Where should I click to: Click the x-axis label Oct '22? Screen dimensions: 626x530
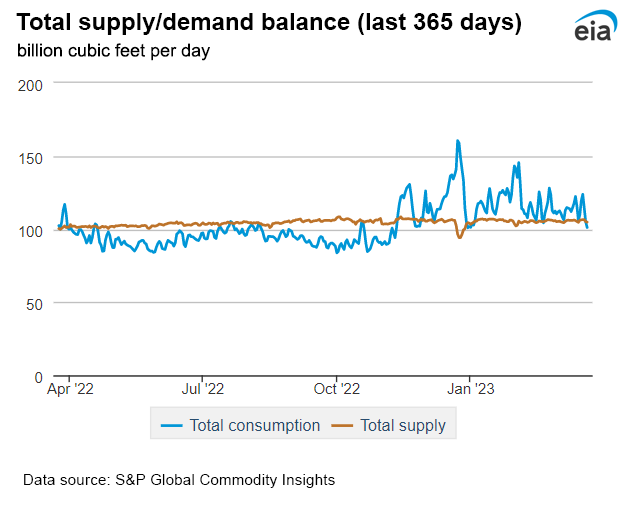(337, 389)
